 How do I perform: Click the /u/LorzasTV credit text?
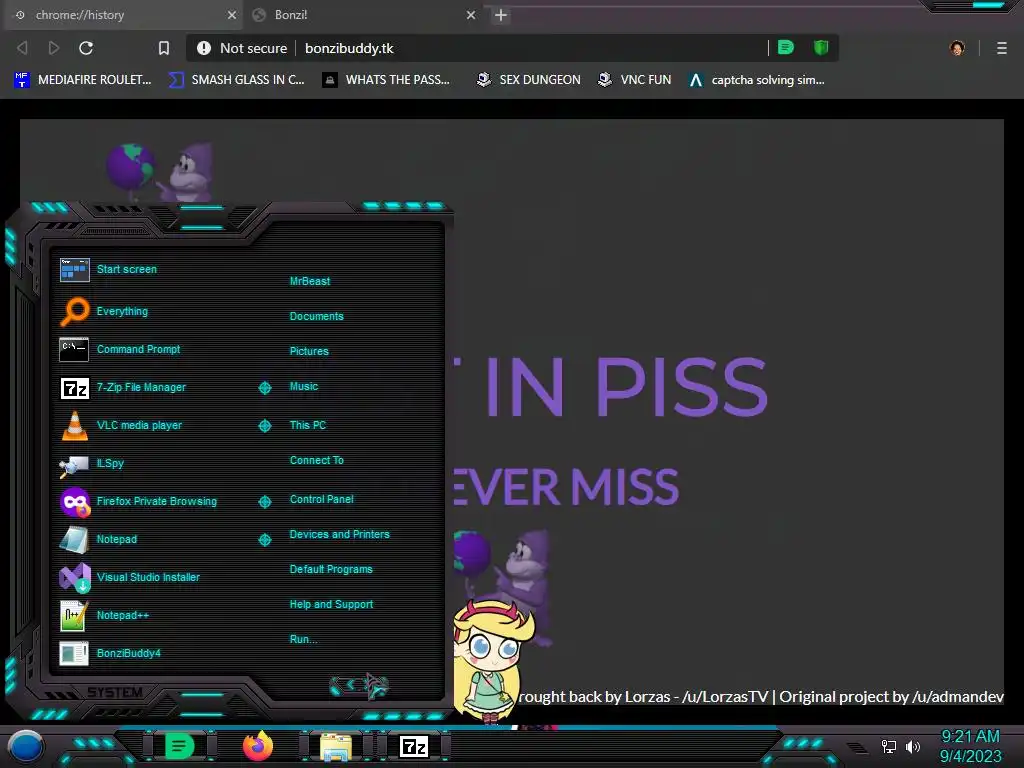[x=726, y=697]
